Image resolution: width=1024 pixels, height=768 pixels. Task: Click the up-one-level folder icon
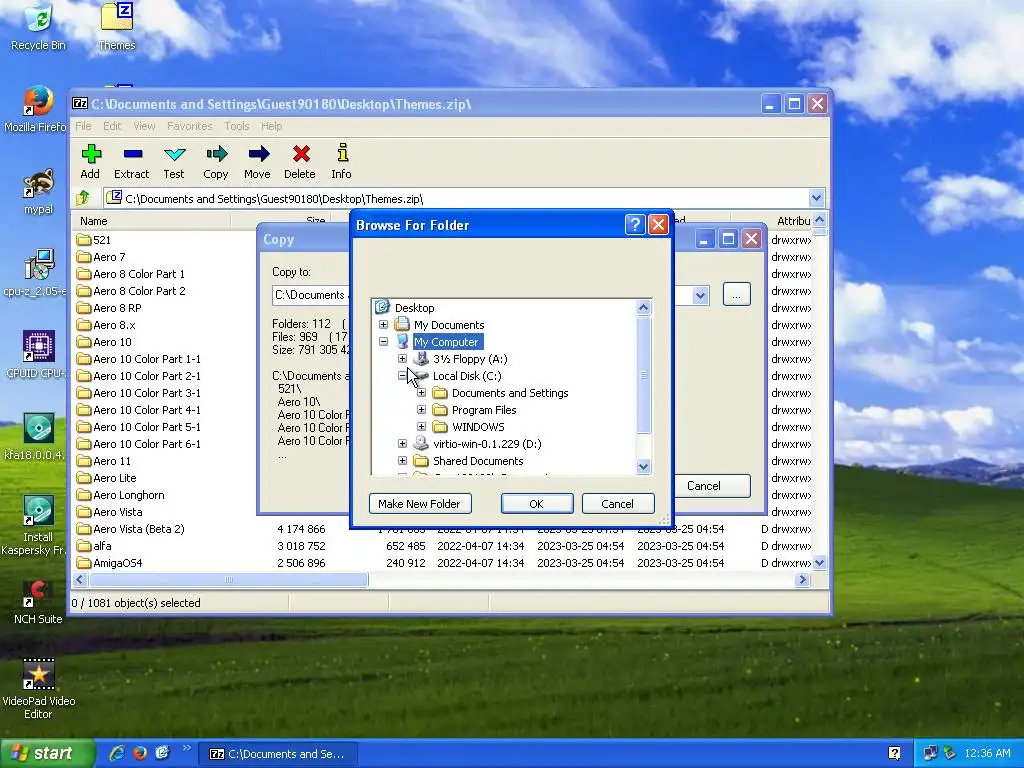point(83,198)
